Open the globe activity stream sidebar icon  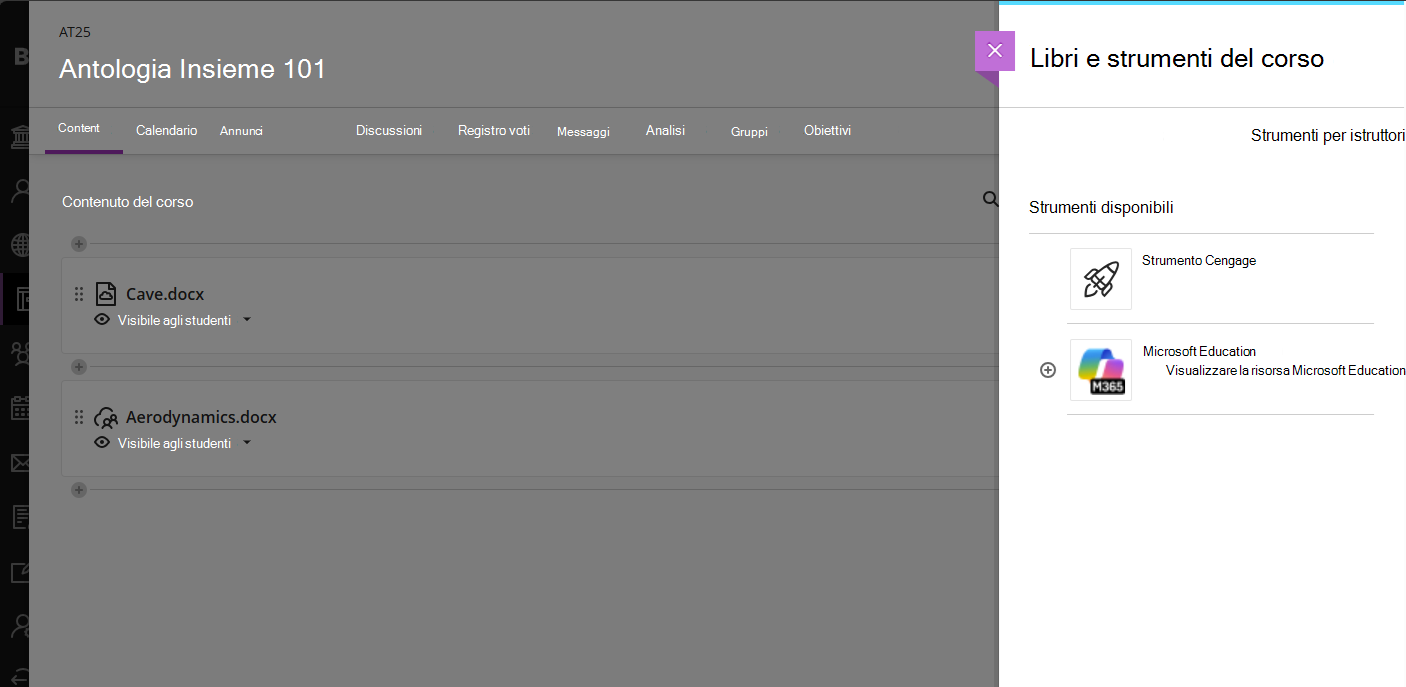click(21, 245)
